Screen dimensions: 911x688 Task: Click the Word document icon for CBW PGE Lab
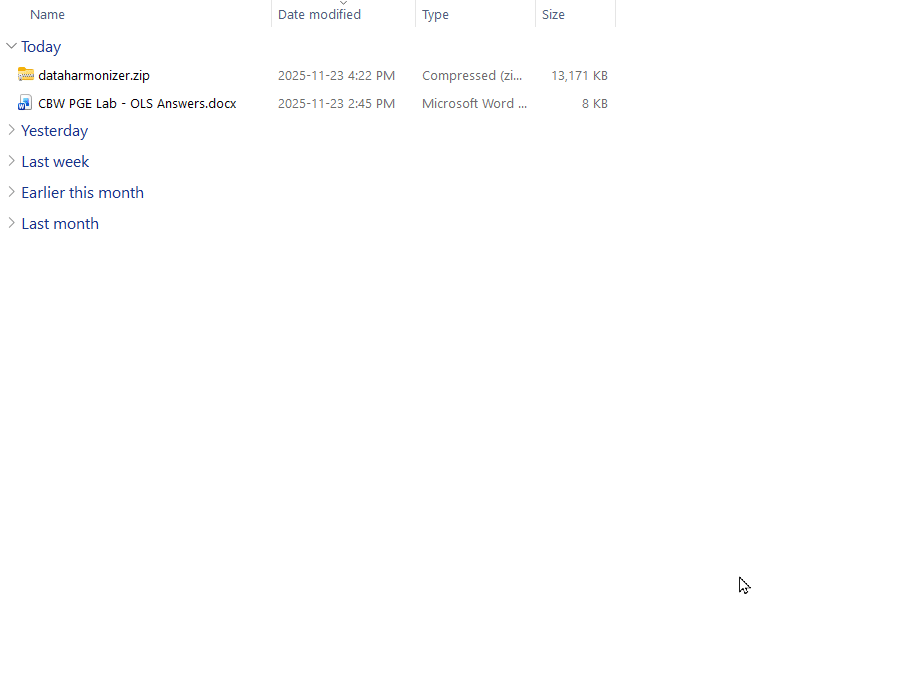click(26, 103)
